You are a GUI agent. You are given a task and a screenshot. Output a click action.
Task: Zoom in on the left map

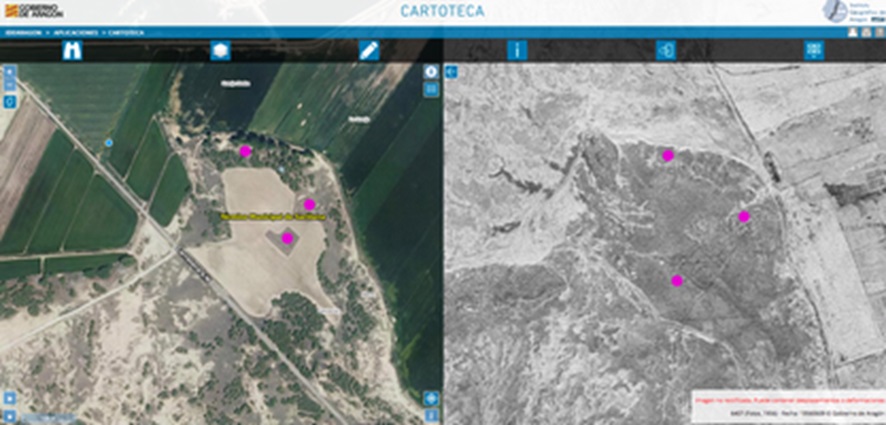point(10,72)
